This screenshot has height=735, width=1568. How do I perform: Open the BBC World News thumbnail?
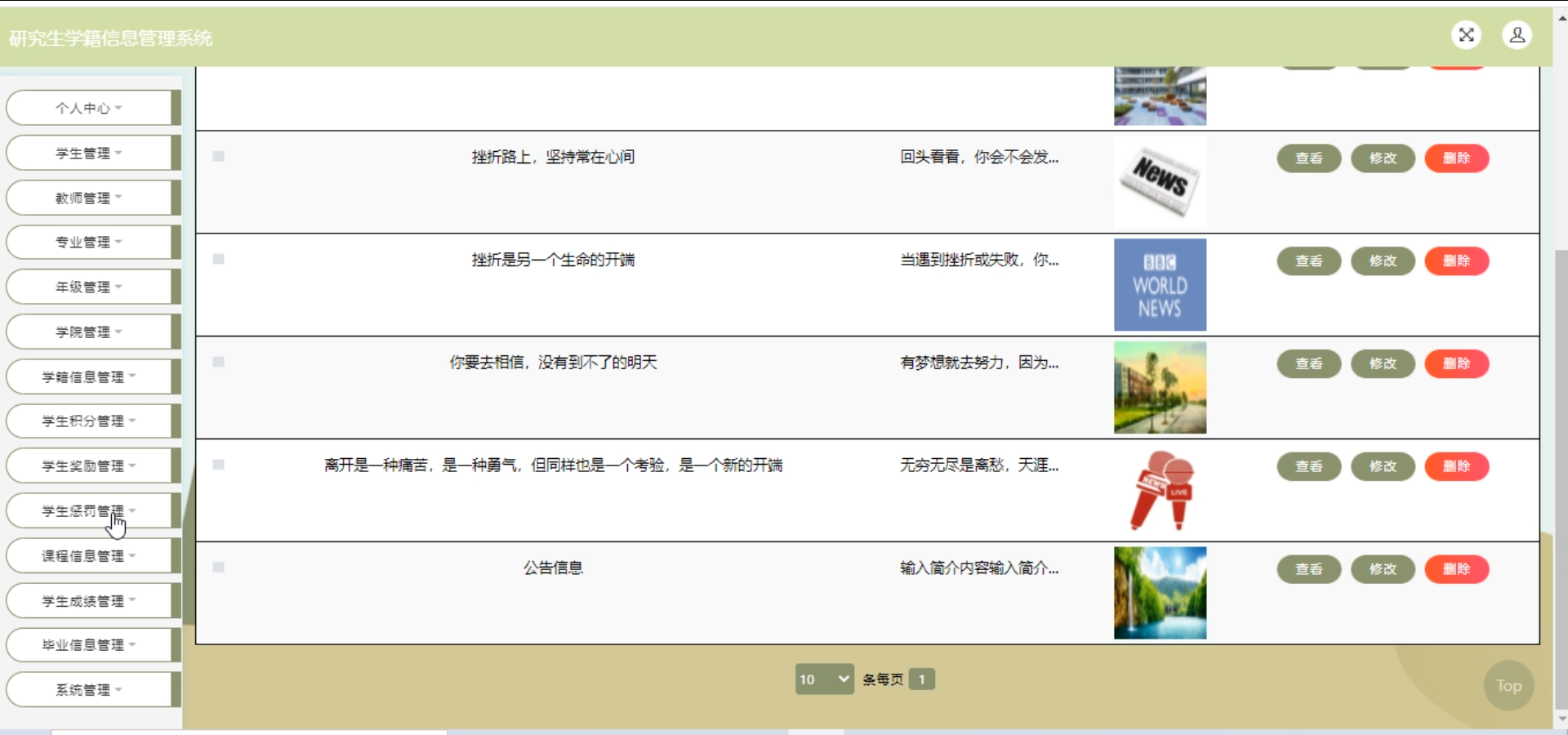(1160, 285)
